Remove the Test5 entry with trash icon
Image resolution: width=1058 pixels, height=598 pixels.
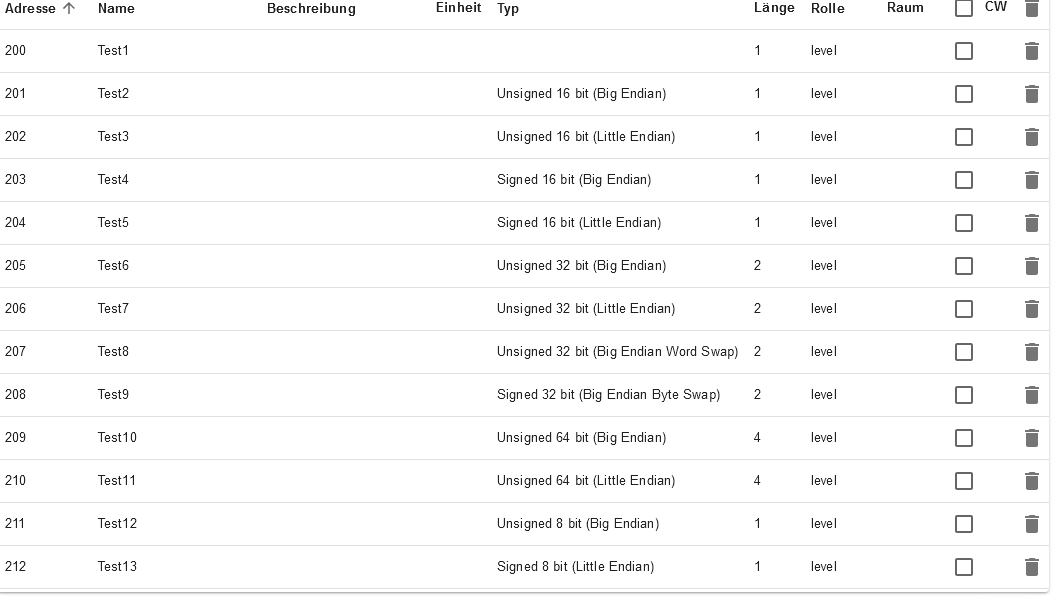[1032, 223]
